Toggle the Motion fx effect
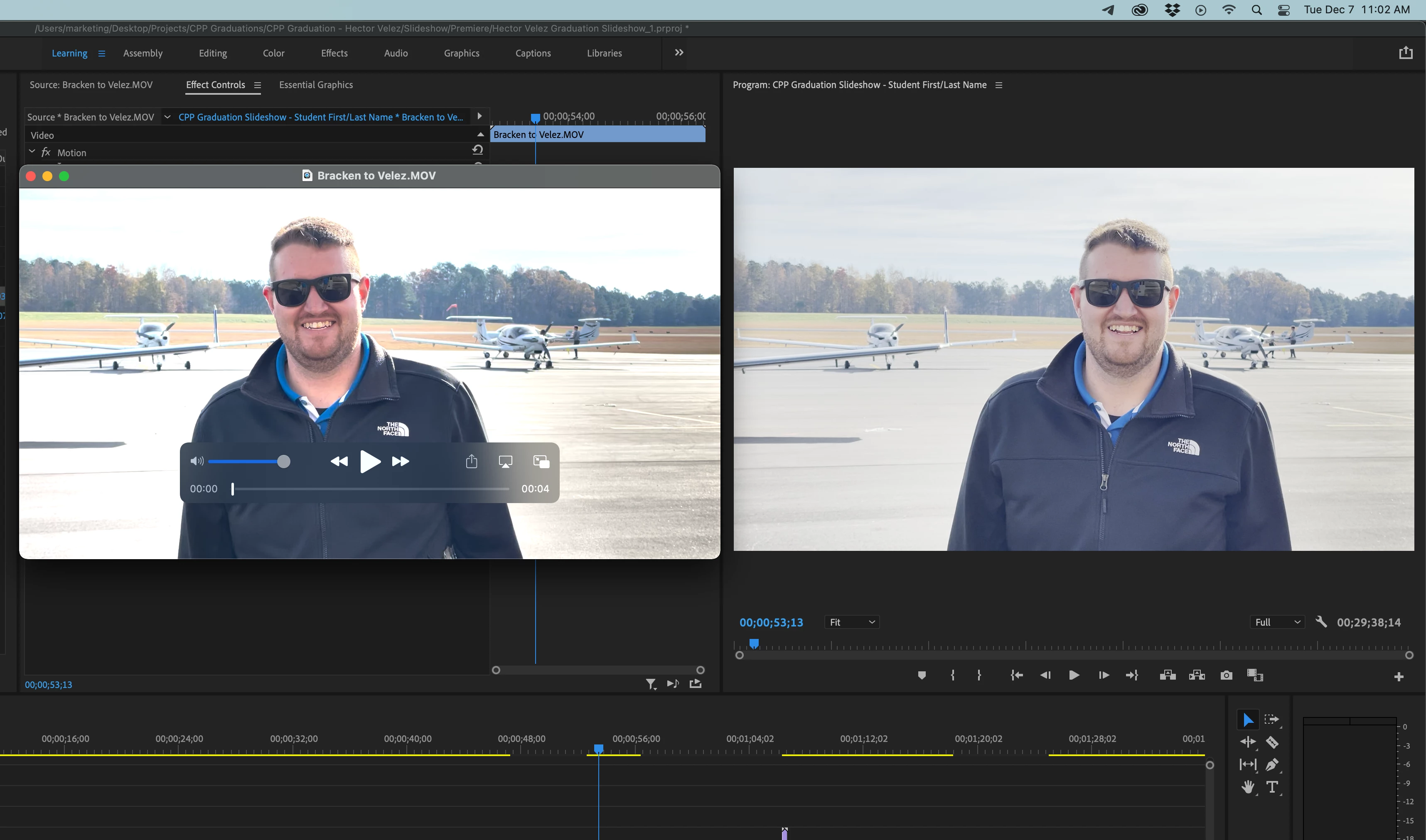 (46, 152)
